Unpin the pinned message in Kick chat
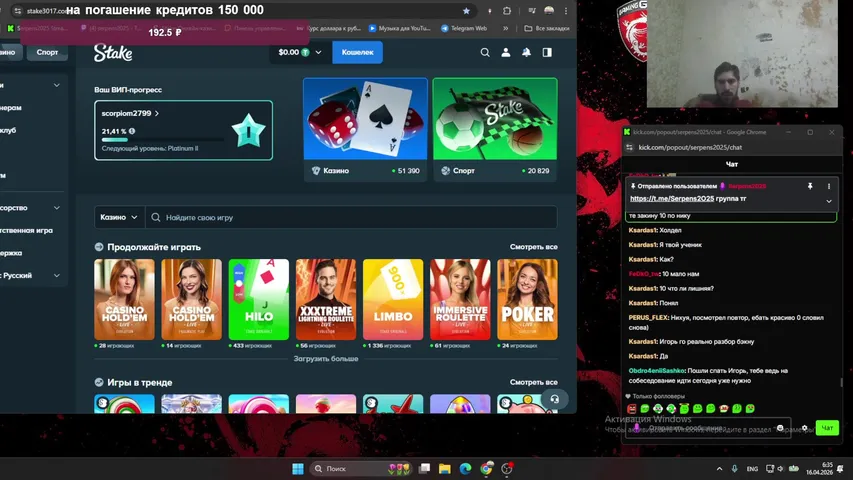 pyautogui.click(x=810, y=186)
